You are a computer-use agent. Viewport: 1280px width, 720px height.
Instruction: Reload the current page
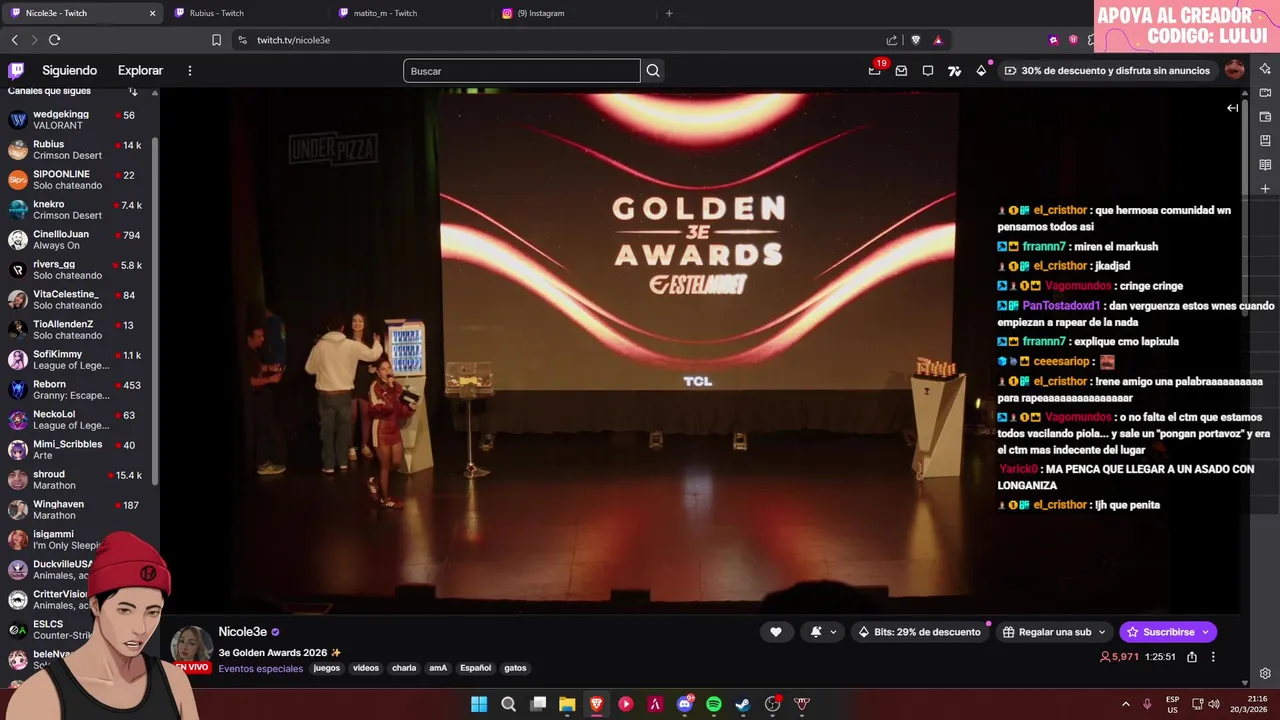[54, 40]
